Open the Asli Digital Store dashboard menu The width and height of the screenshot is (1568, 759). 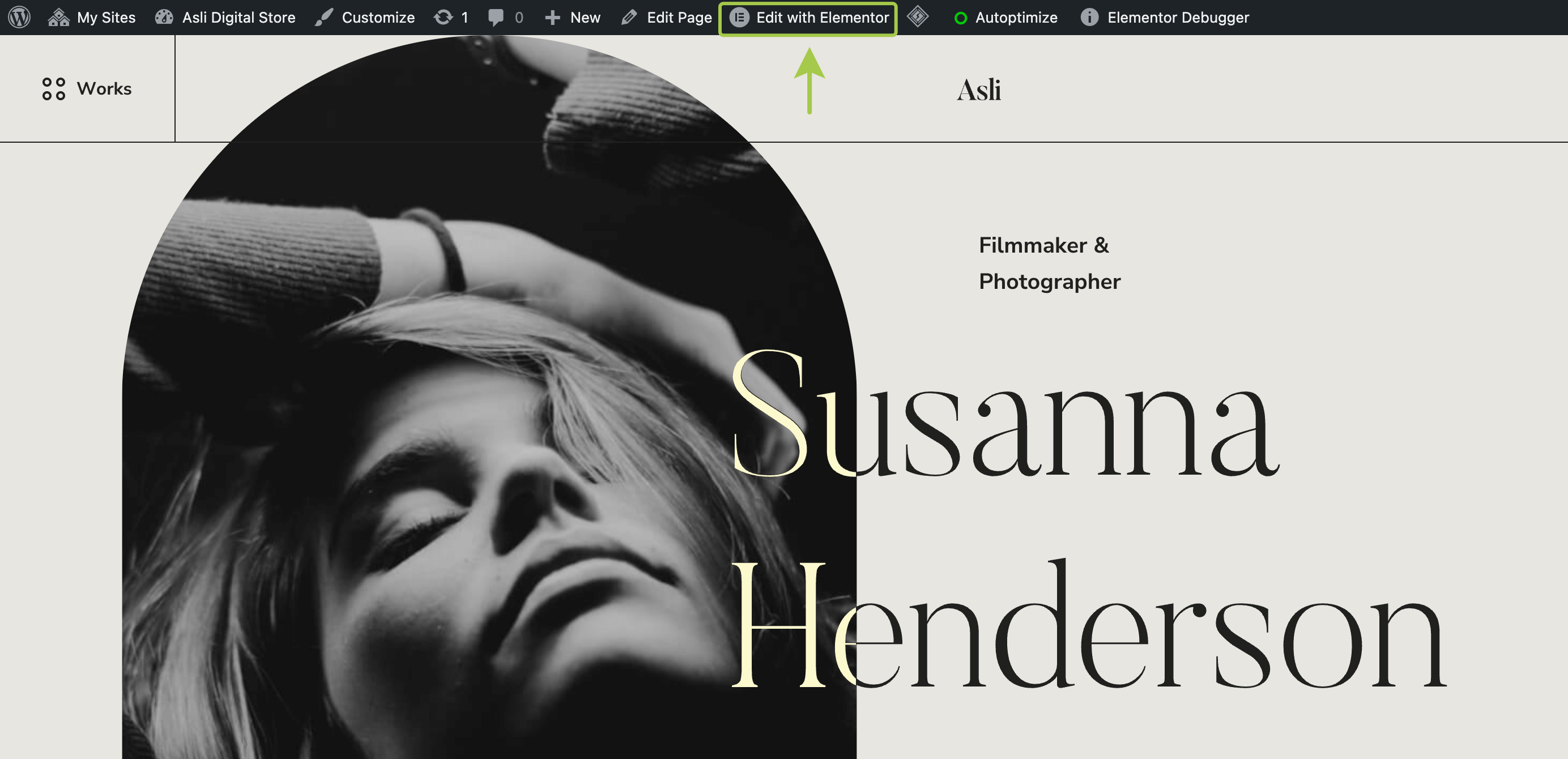coord(238,17)
